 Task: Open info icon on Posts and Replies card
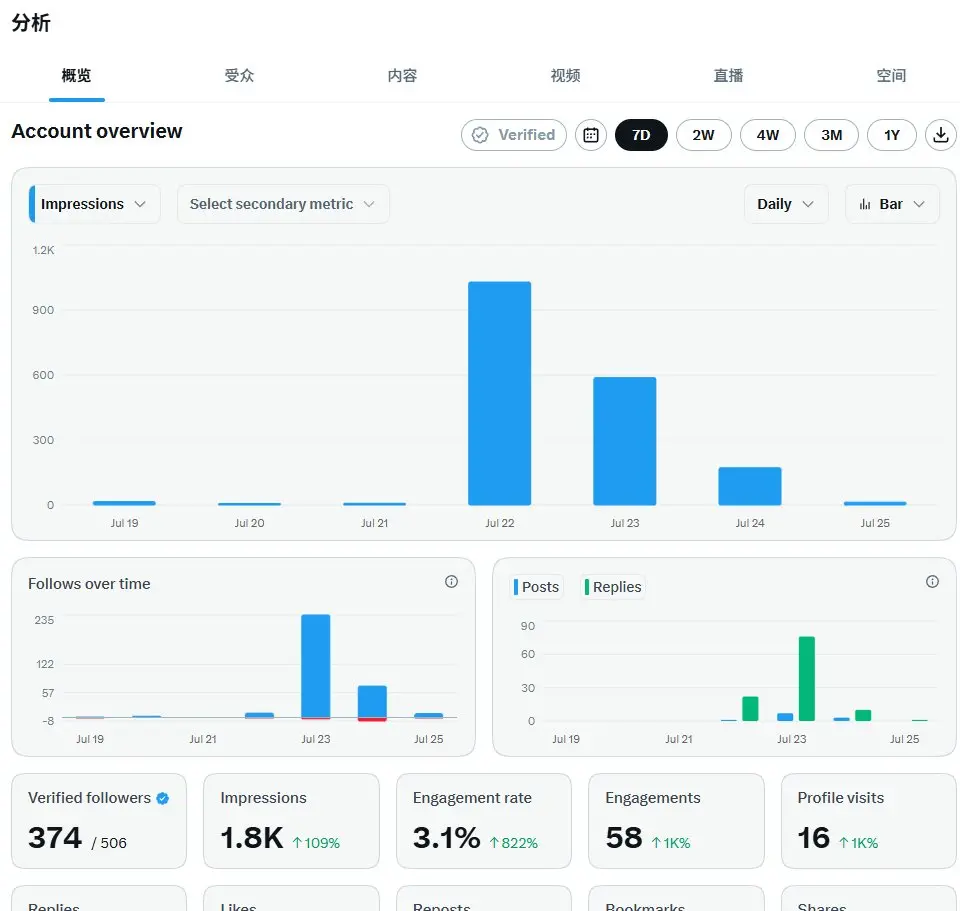932,582
